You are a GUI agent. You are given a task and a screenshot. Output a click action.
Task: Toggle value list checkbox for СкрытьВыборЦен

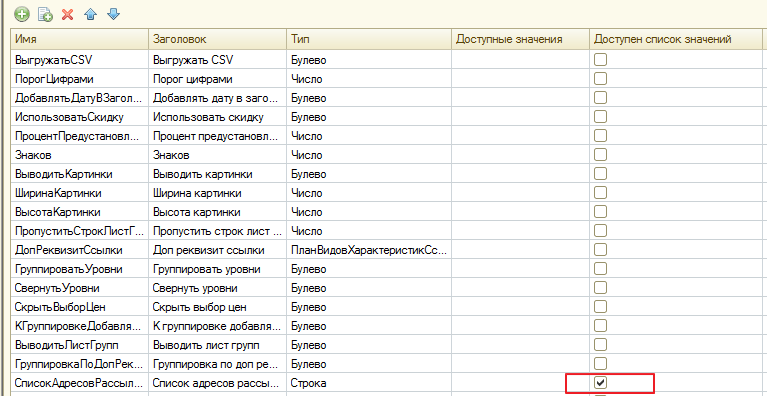(x=600, y=307)
